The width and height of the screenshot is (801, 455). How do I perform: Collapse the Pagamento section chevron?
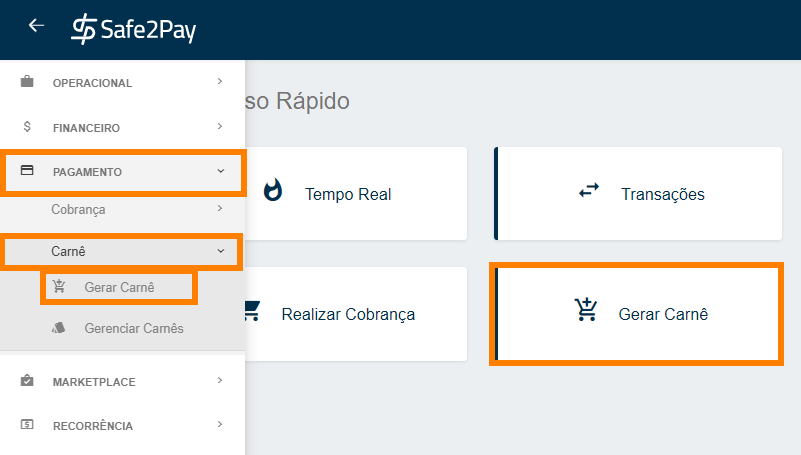(x=221, y=171)
